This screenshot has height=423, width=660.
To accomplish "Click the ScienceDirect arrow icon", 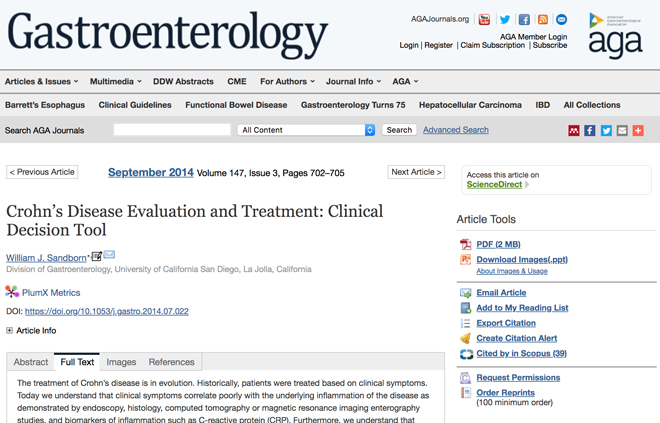I will click(527, 184).
